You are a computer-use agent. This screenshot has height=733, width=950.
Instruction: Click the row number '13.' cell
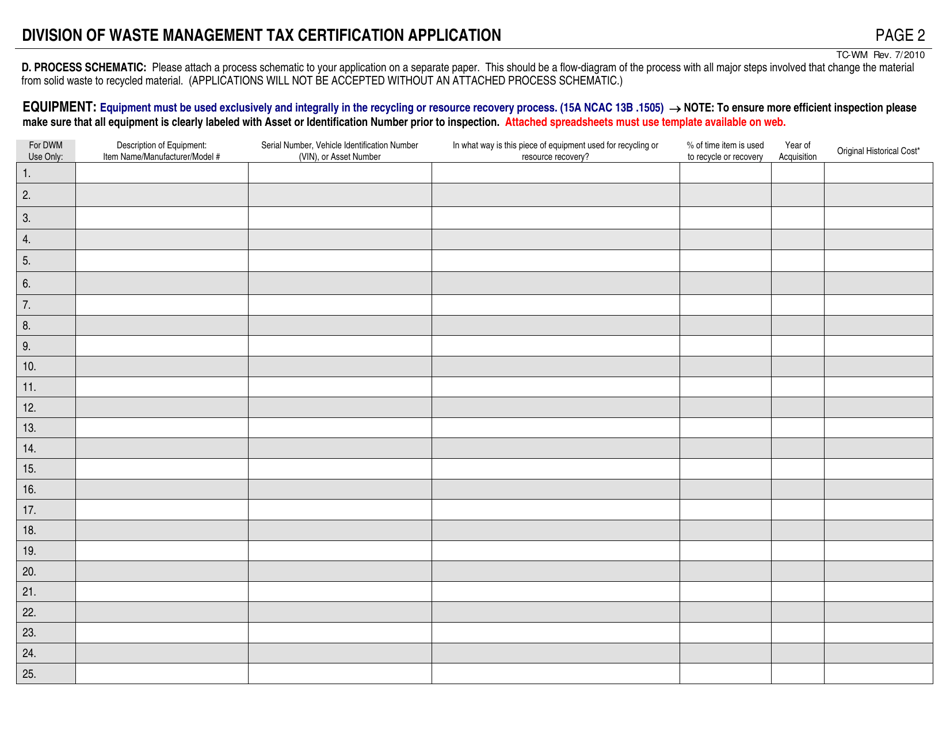pos(45,428)
